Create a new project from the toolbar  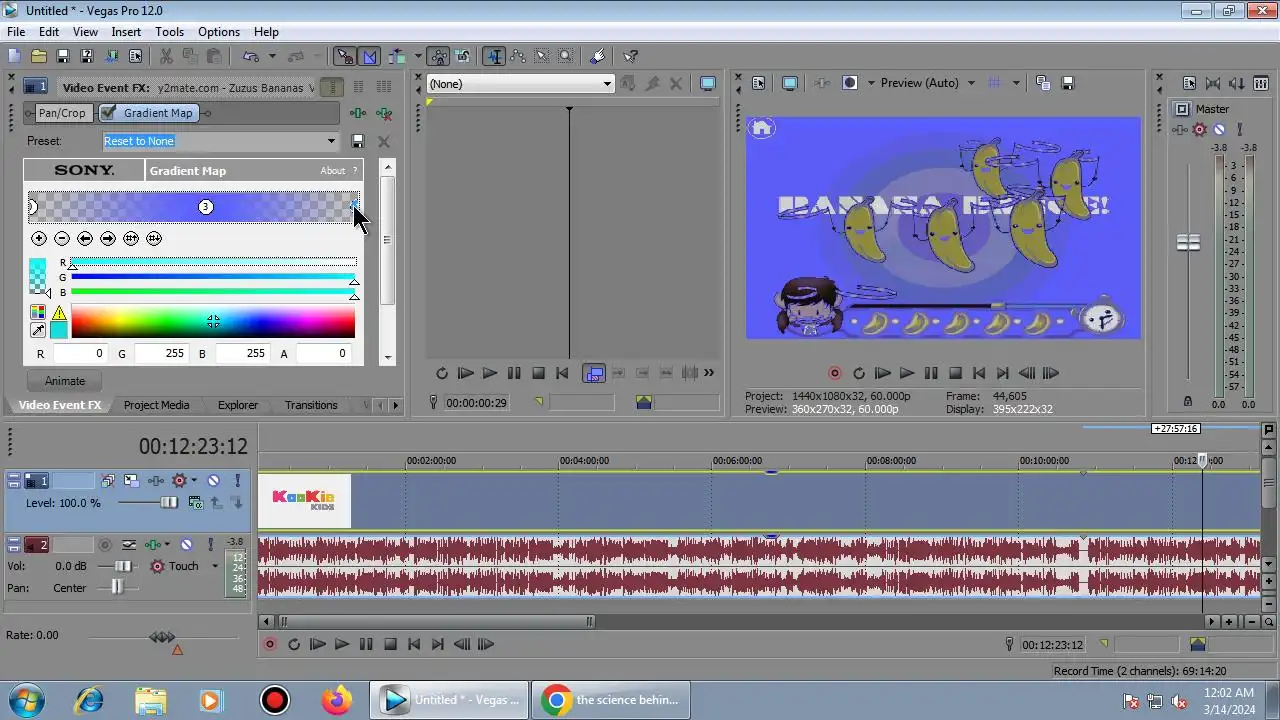(x=14, y=57)
